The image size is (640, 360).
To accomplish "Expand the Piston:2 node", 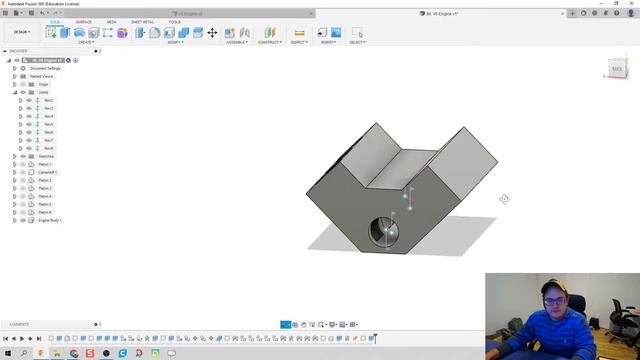I will click(15, 180).
